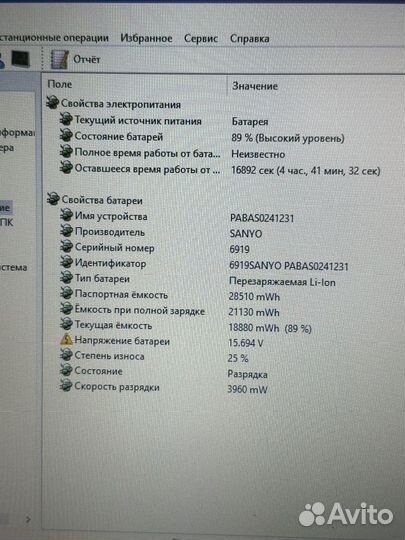The image size is (405, 540).
Task: Click icon next to Скорость разрядки
Action: click(66, 386)
